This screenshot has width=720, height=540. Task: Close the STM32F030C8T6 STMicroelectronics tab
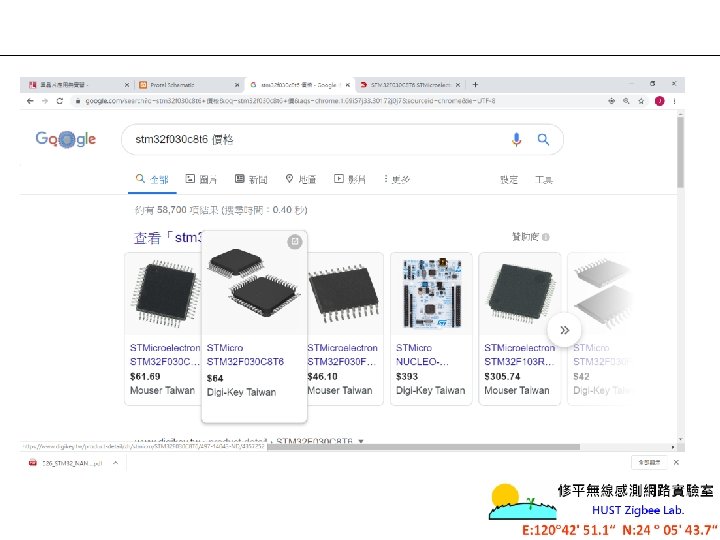(458, 85)
